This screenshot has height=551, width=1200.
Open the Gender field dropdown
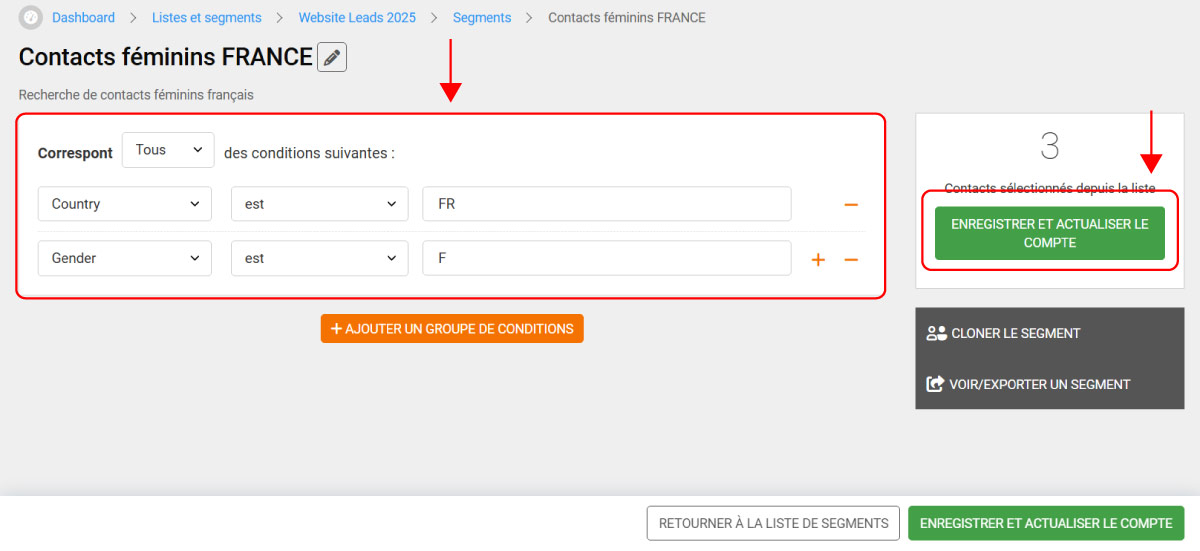[125, 258]
